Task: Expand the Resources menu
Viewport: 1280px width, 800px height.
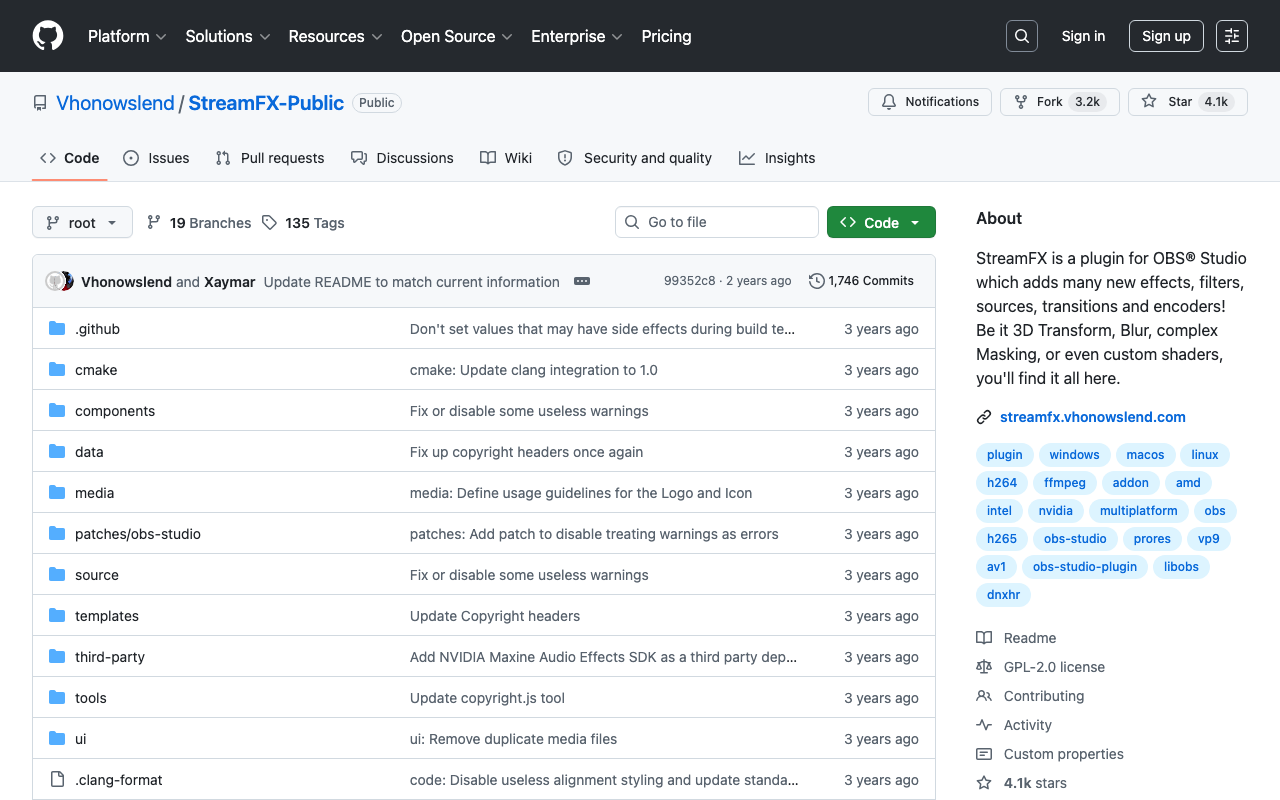Action: (x=336, y=36)
